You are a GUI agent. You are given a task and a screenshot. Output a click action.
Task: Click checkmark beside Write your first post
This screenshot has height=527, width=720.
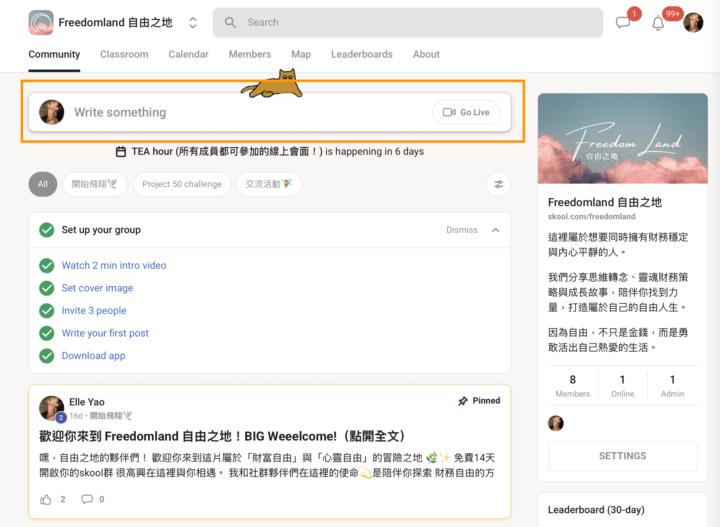pyautogui.click(x=46, y=333)
